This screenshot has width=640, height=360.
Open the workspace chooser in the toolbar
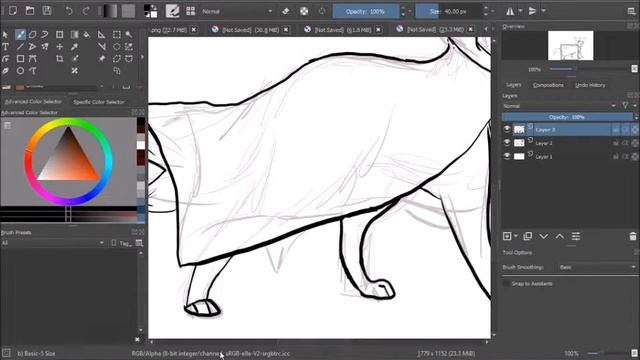point(631,11)
